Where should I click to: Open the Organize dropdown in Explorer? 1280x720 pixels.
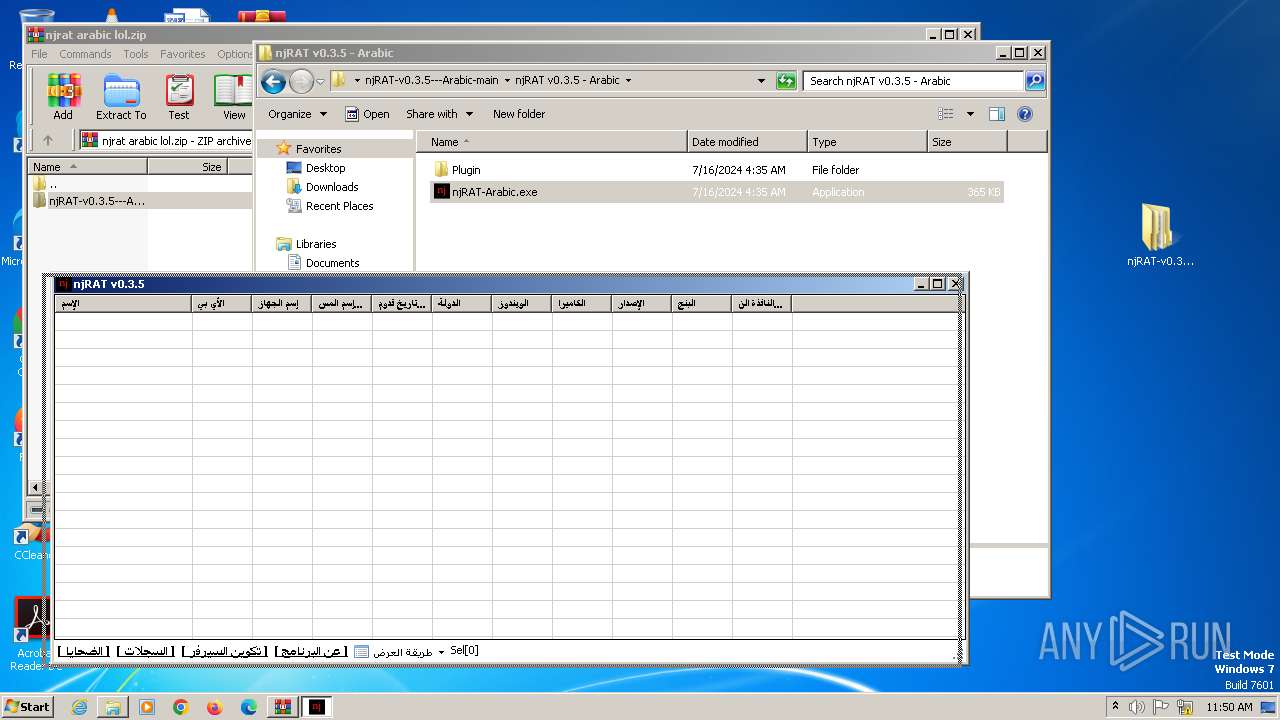pos(297,114)
